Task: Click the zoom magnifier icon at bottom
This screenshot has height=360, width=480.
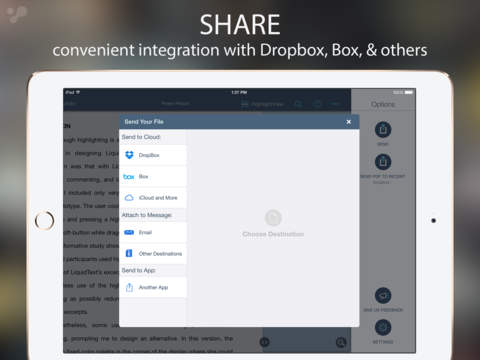Action: [341, 342]
